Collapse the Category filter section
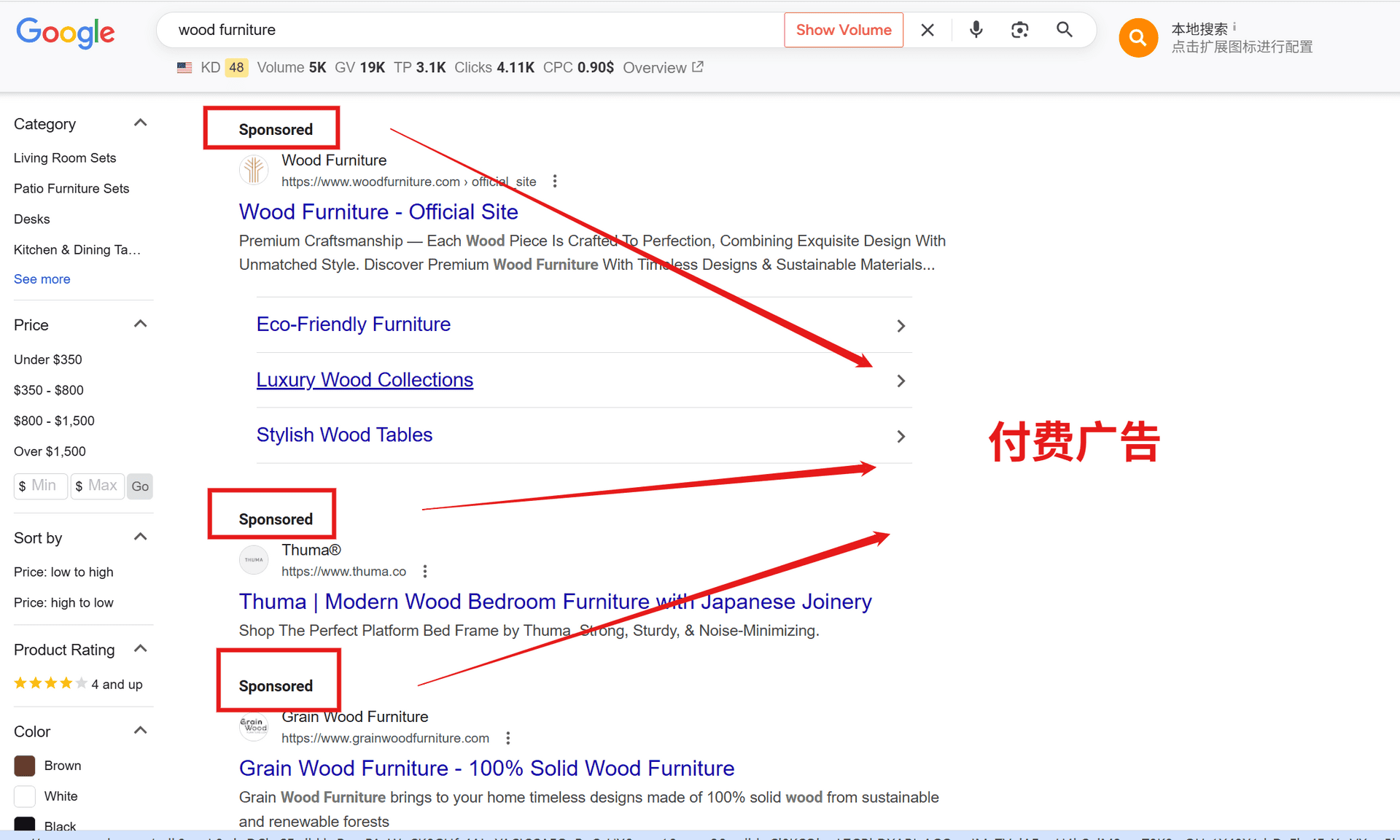Viewport: 1400px width, 840px height. point(141,122)
